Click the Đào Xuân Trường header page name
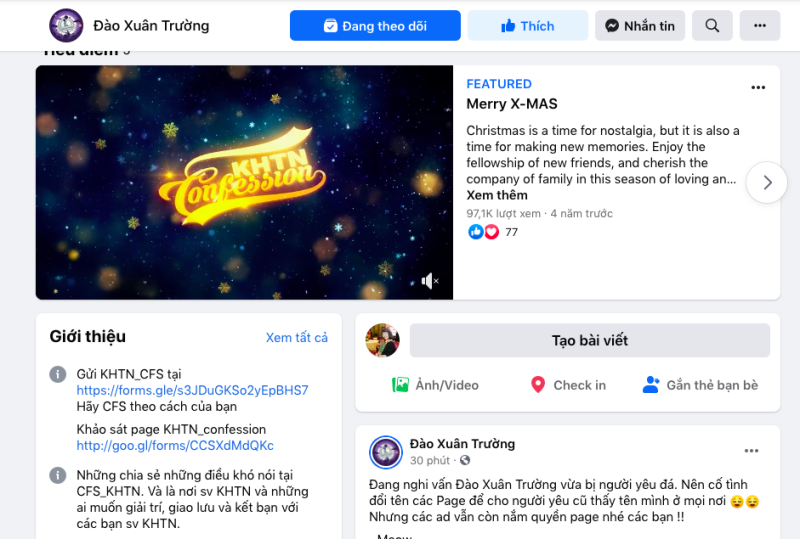Image resolution: width=800 pixels, height=539 pixels. click(x=151, y=26)
